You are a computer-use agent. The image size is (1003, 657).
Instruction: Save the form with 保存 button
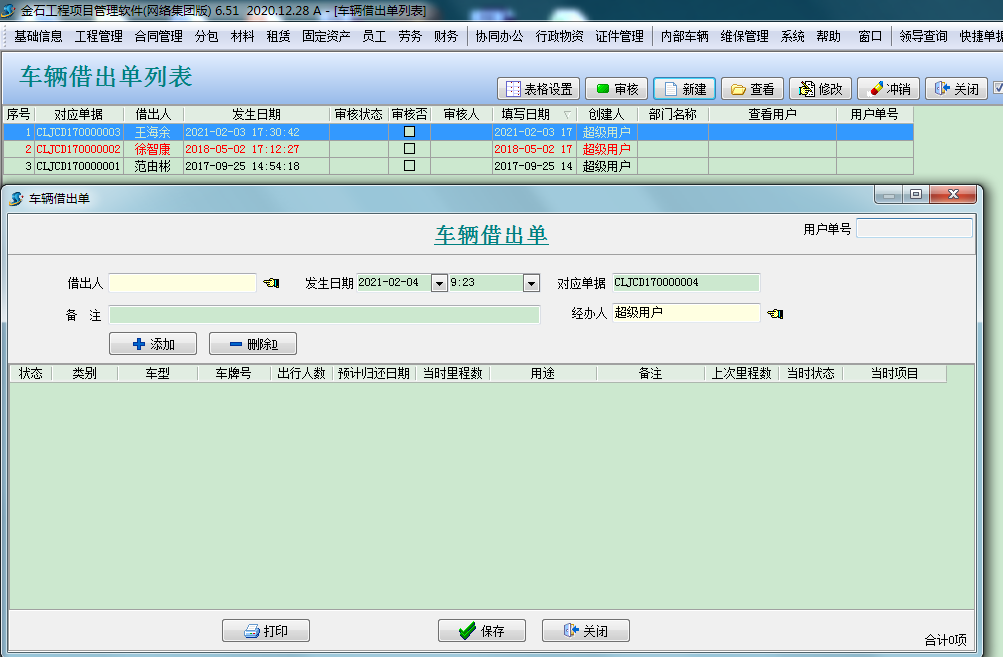pos(481,631)
